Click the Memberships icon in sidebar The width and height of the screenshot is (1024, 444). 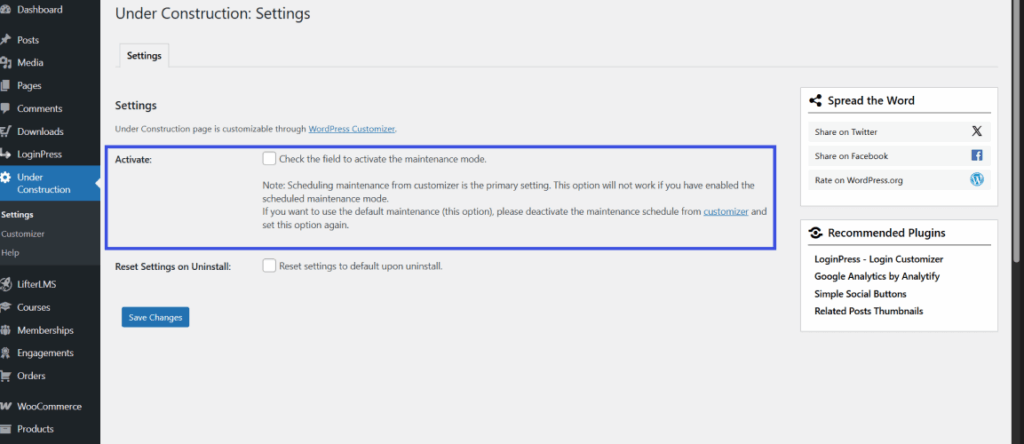5,330
